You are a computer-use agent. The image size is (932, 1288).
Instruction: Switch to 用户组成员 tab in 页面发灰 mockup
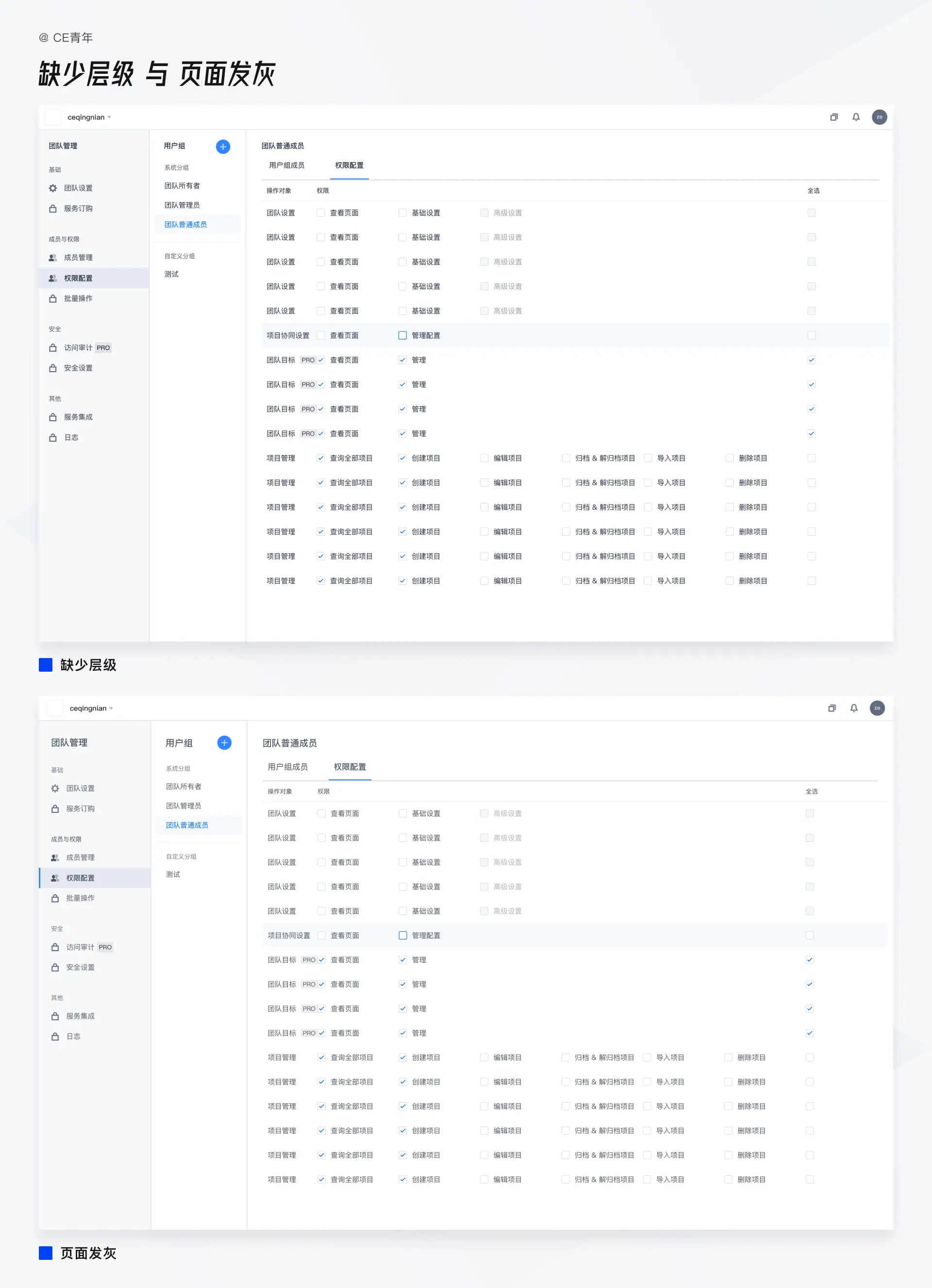pos(288,767)
